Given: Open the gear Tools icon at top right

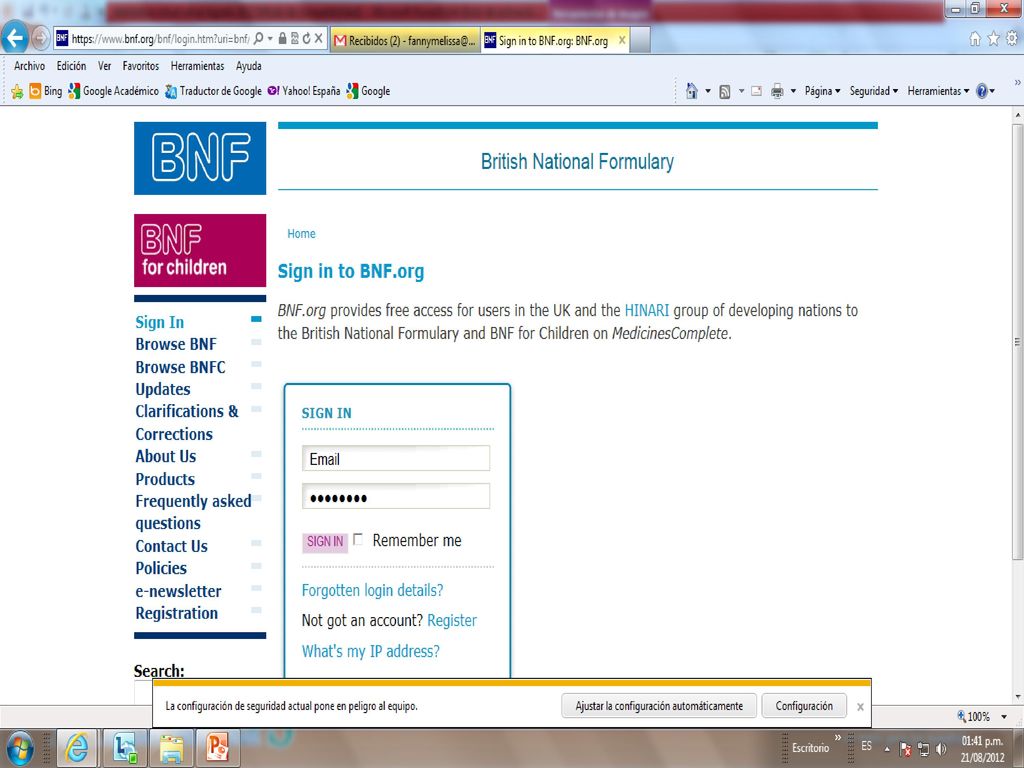Looking at the screenshot, I should [x=1012, y=39].
